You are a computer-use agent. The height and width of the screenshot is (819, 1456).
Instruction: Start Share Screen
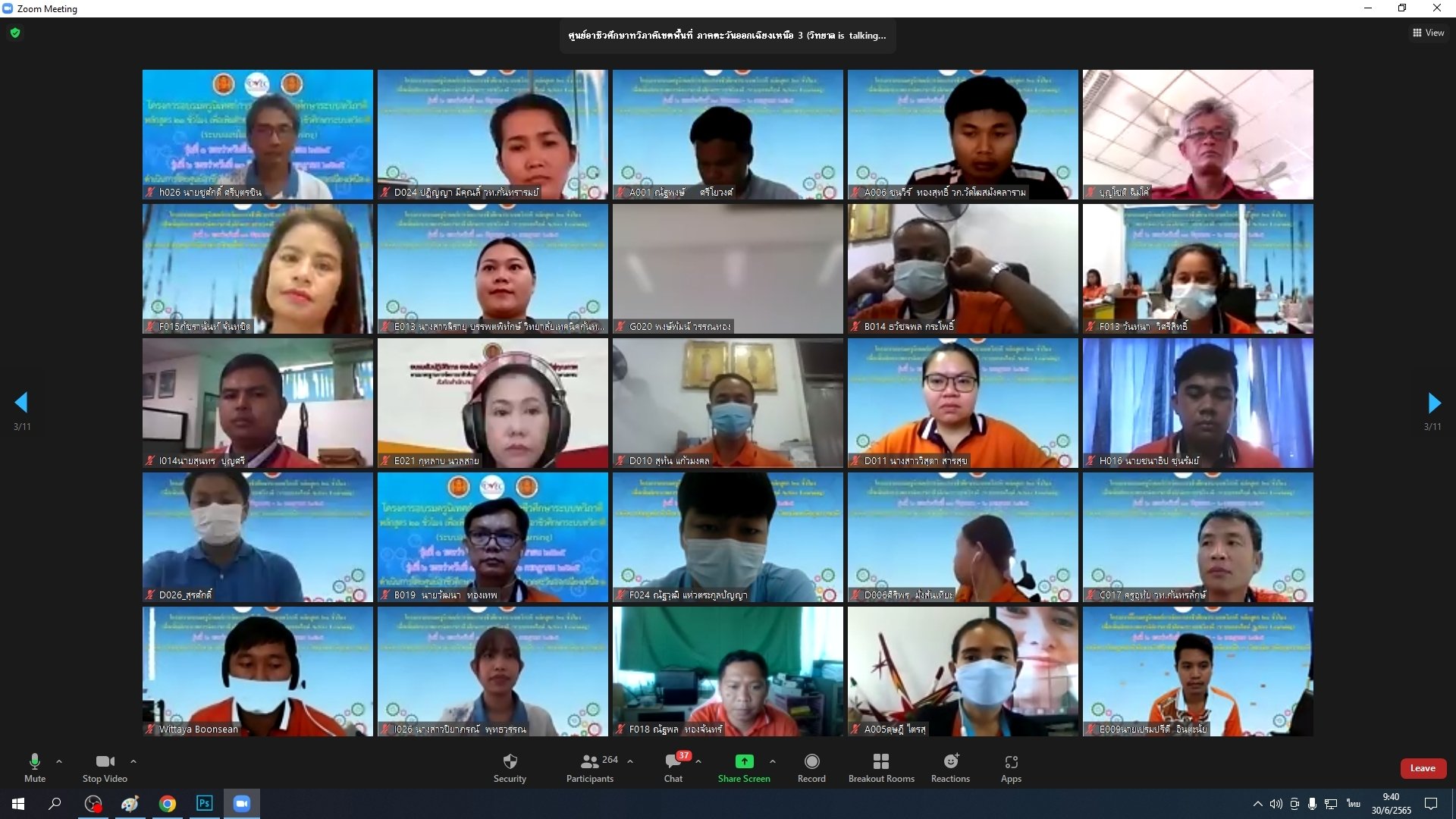click(744, 767)
